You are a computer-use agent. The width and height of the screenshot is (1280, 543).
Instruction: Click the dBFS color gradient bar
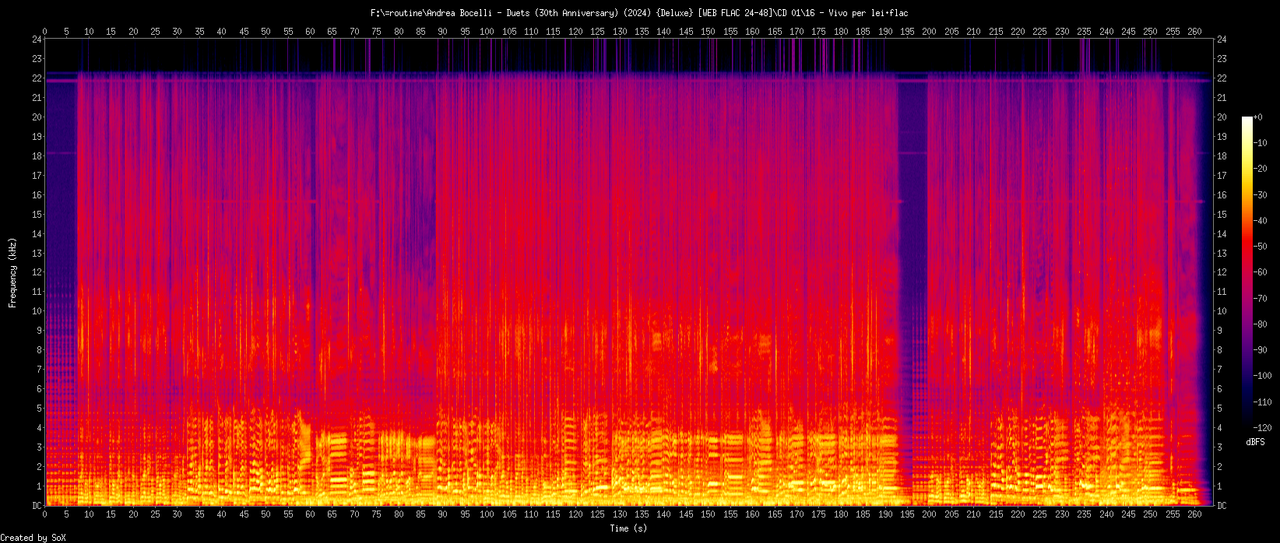click(x=1247, y=272)
